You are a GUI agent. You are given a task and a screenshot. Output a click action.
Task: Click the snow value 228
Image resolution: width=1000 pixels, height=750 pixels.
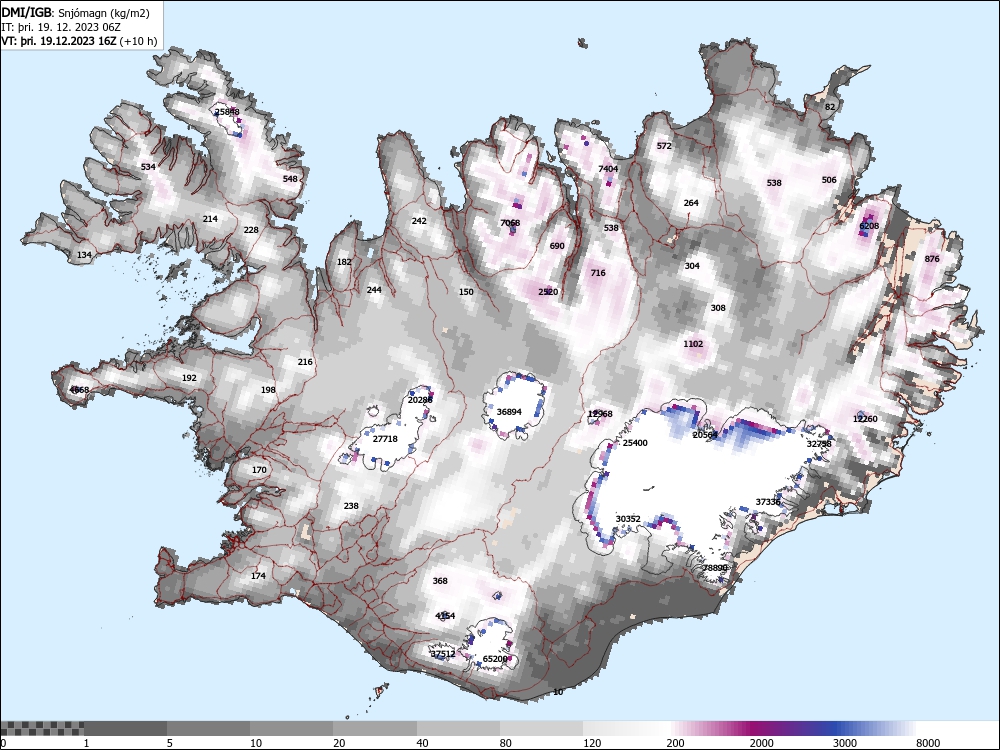click(x=251, y=230)
